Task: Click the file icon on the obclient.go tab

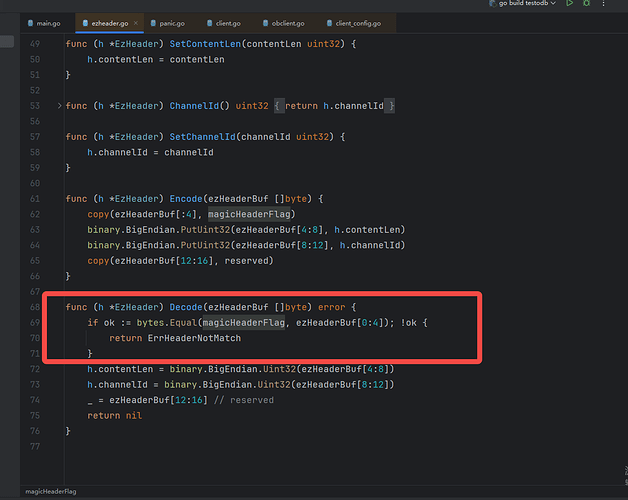Action: pyautogui.click(x=265, y=23)
